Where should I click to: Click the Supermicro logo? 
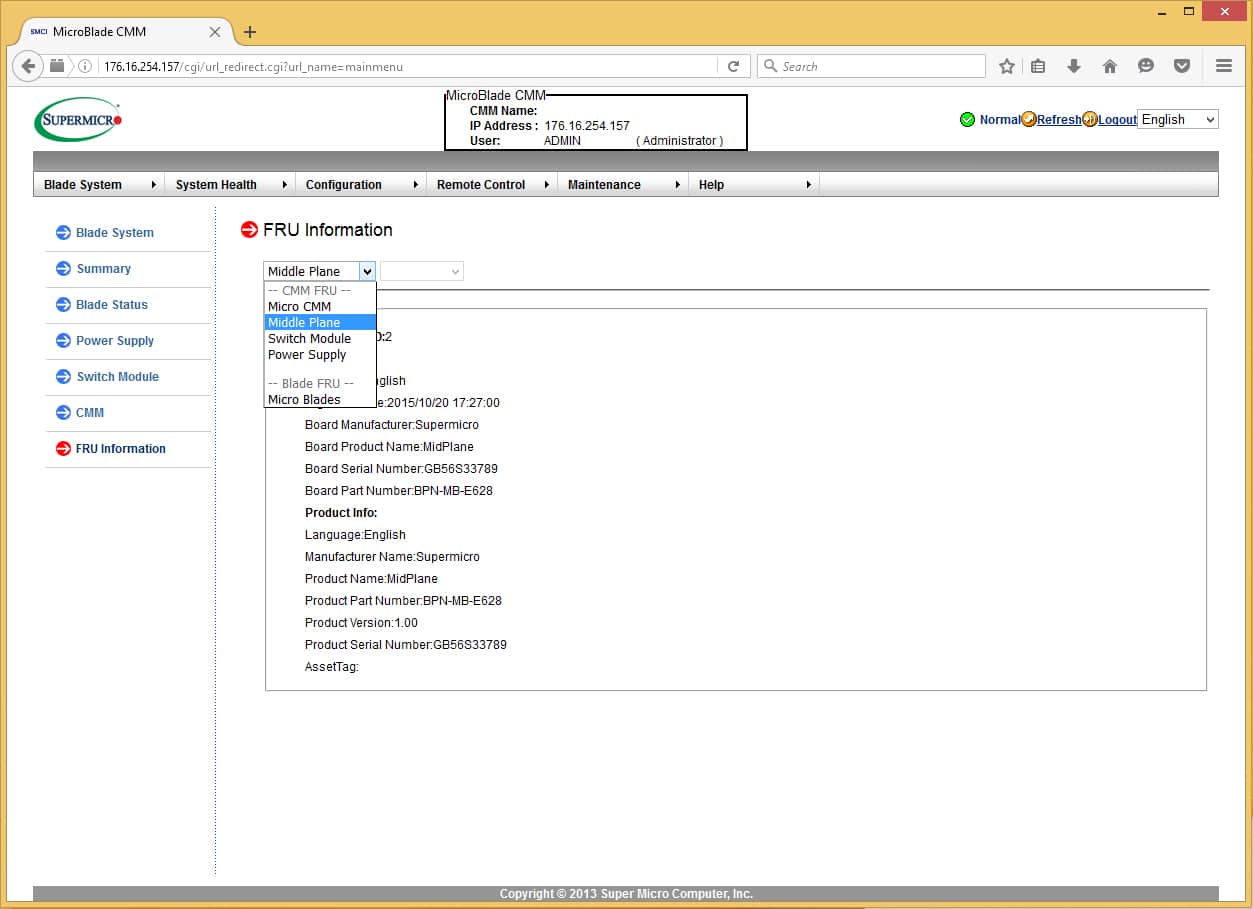coord(78,119)
